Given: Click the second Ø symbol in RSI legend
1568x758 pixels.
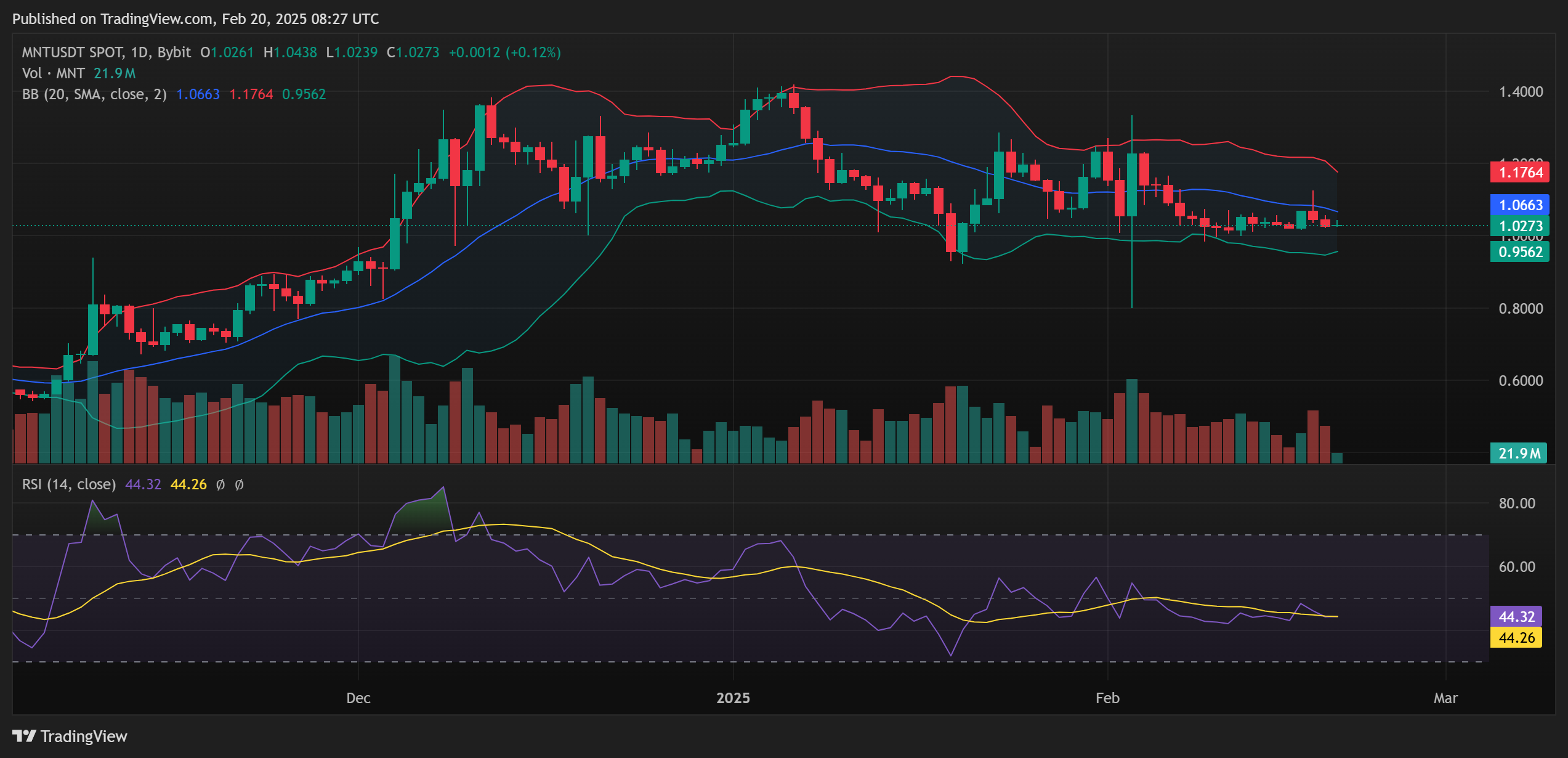Looking at the screenshot, I should (239, 484).
